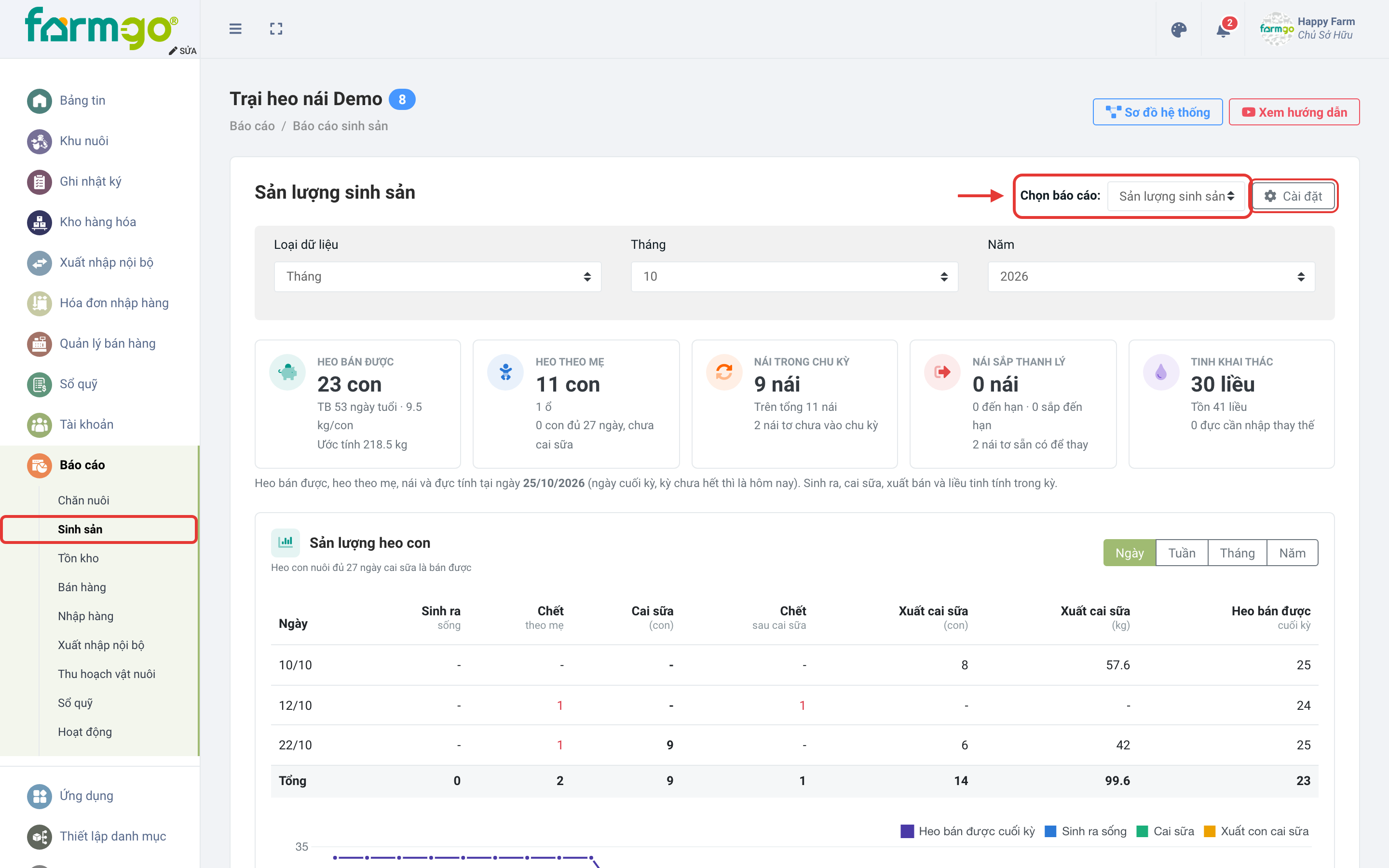Click the Kho hàng hóa sidebar icon
Screen dimensions: 1389x868
[x=39, y=222]
